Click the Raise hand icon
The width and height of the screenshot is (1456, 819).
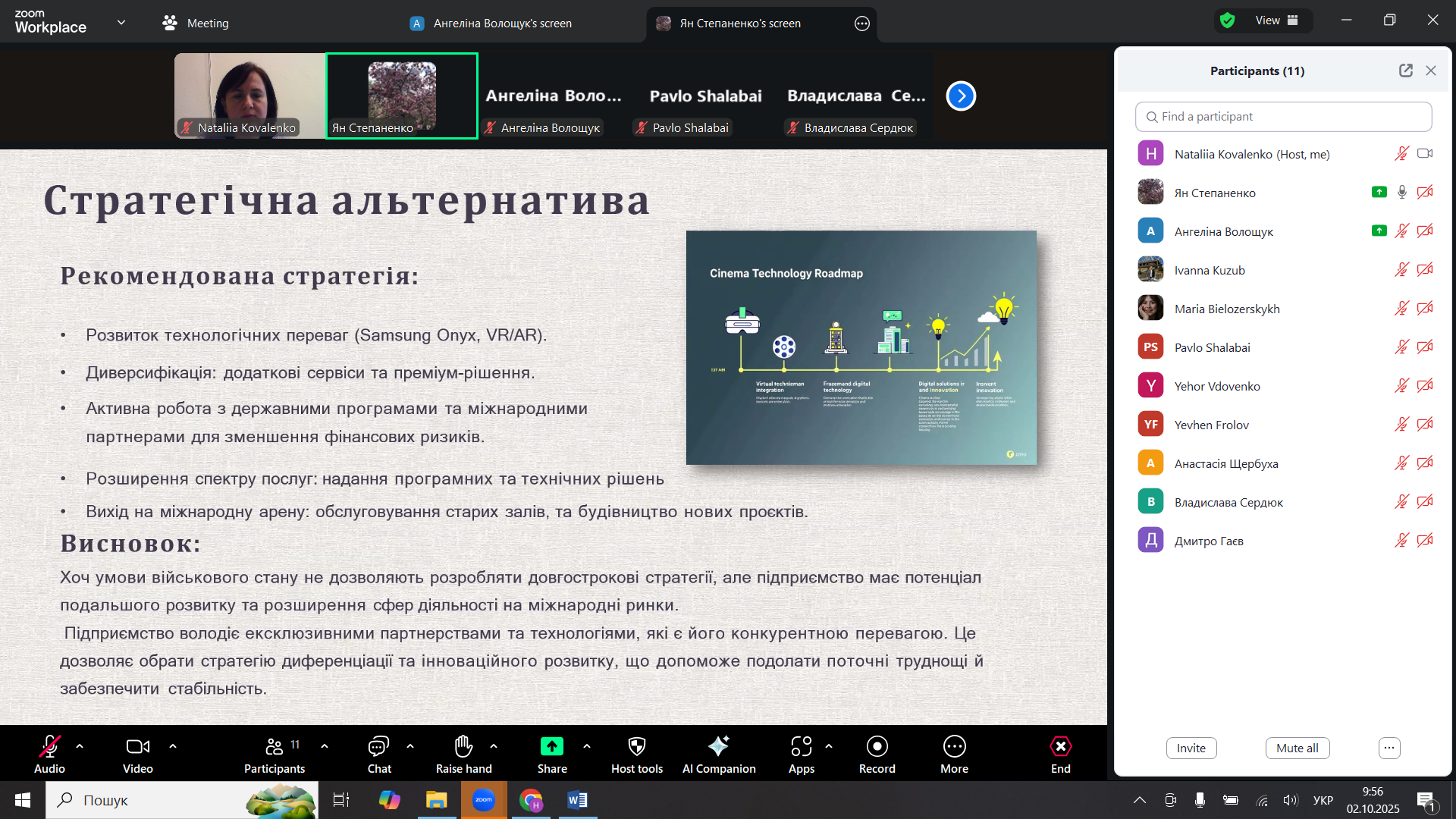[463, 747]
